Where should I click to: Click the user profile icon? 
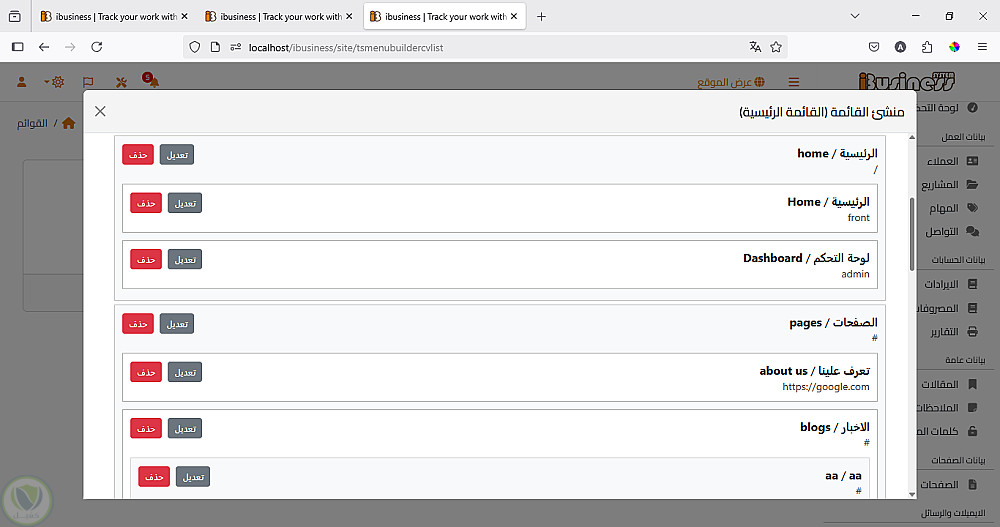point(20,82)
